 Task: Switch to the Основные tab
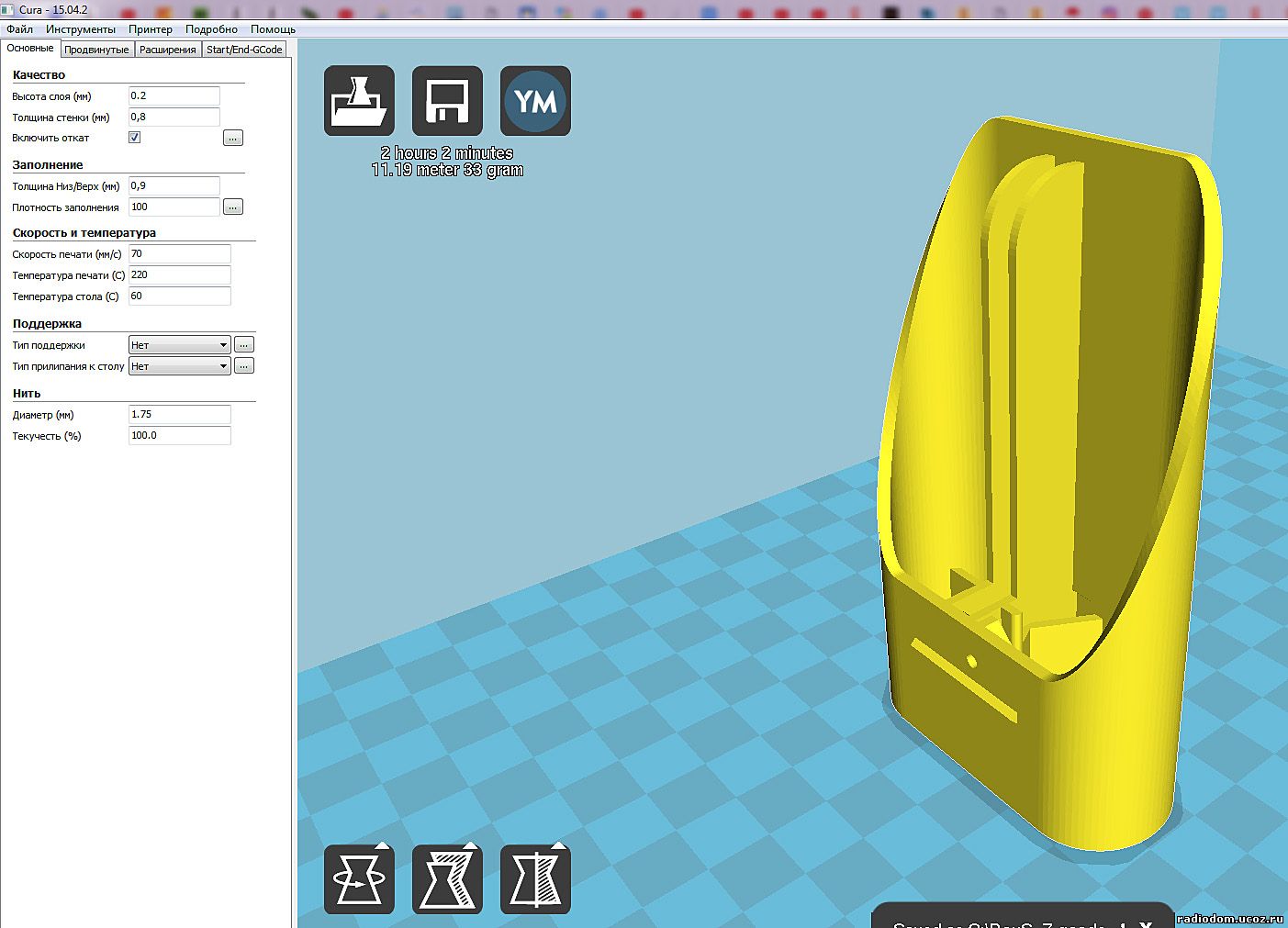(30, 49)
